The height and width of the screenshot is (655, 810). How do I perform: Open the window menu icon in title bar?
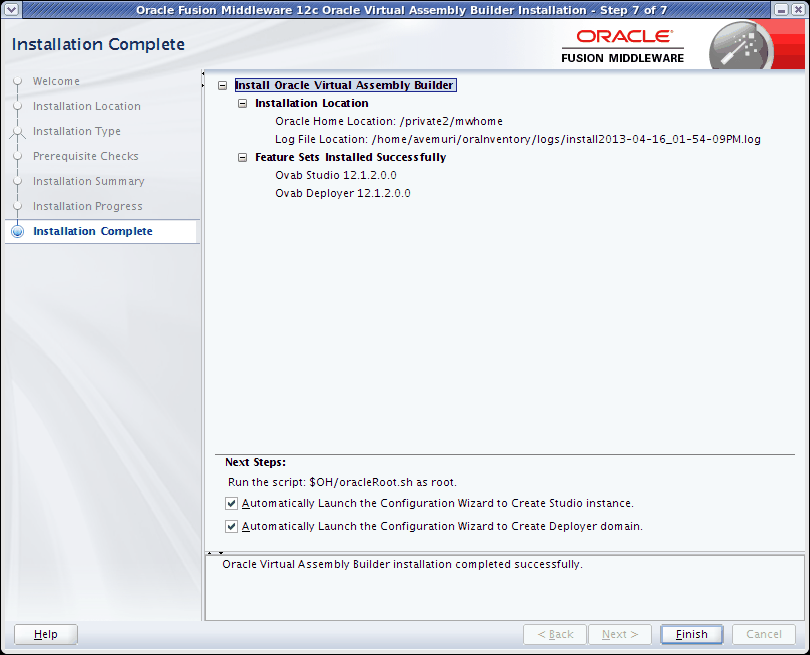pyautogui.click(x=11, y=9)
